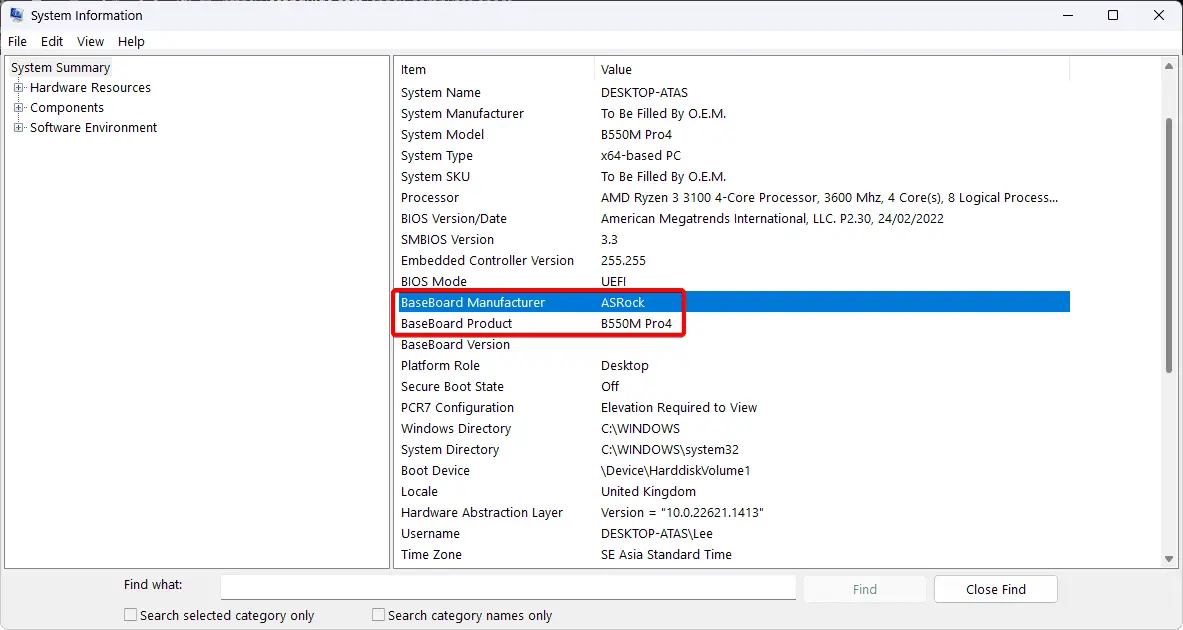Viewport: 1183px width, 630px height.
Task: Select the Processor row
Action: tap(734, 198)
